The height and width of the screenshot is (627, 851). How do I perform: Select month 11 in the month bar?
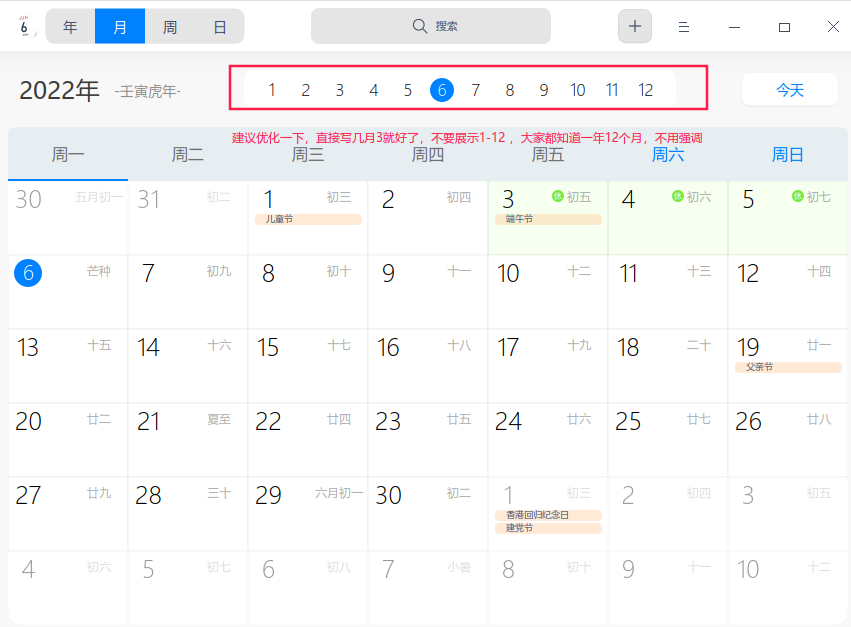click(x=612, y=90)
